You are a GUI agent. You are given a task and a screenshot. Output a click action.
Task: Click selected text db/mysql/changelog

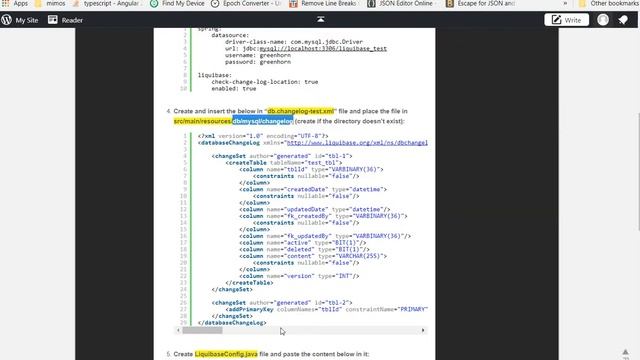pos(262,121)
